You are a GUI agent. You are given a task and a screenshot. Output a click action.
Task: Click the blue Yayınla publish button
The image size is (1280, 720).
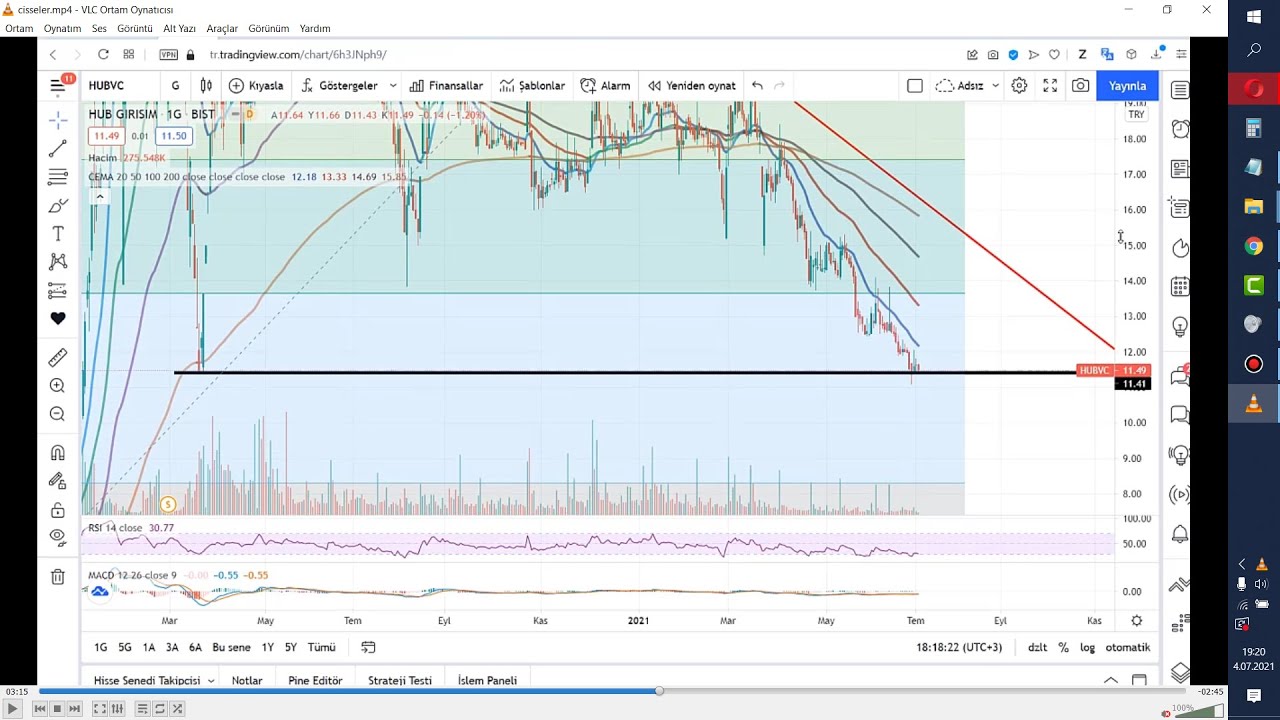(1127, 86)
